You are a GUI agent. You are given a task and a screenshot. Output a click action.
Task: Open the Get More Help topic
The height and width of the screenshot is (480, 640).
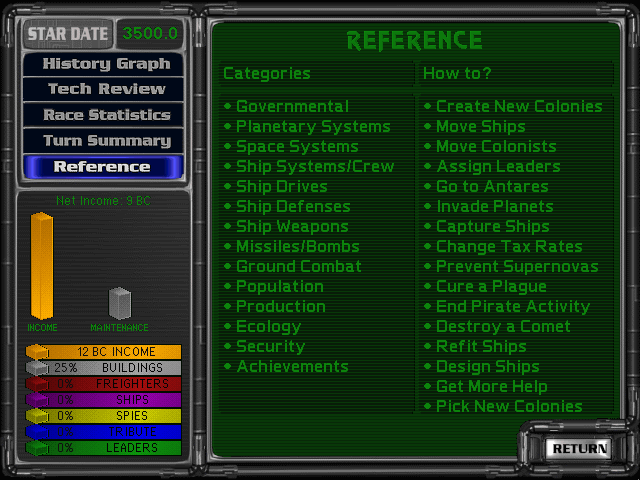[491, 387]
